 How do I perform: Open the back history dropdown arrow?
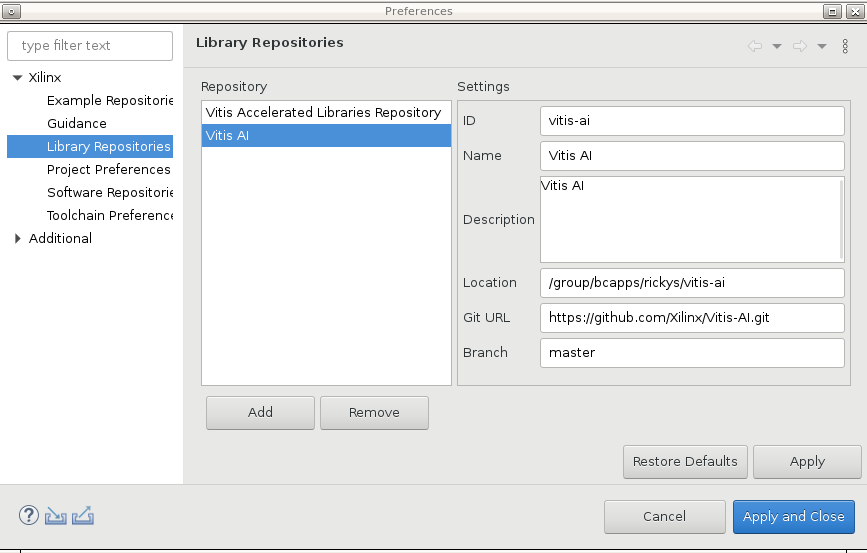(776, 46)
